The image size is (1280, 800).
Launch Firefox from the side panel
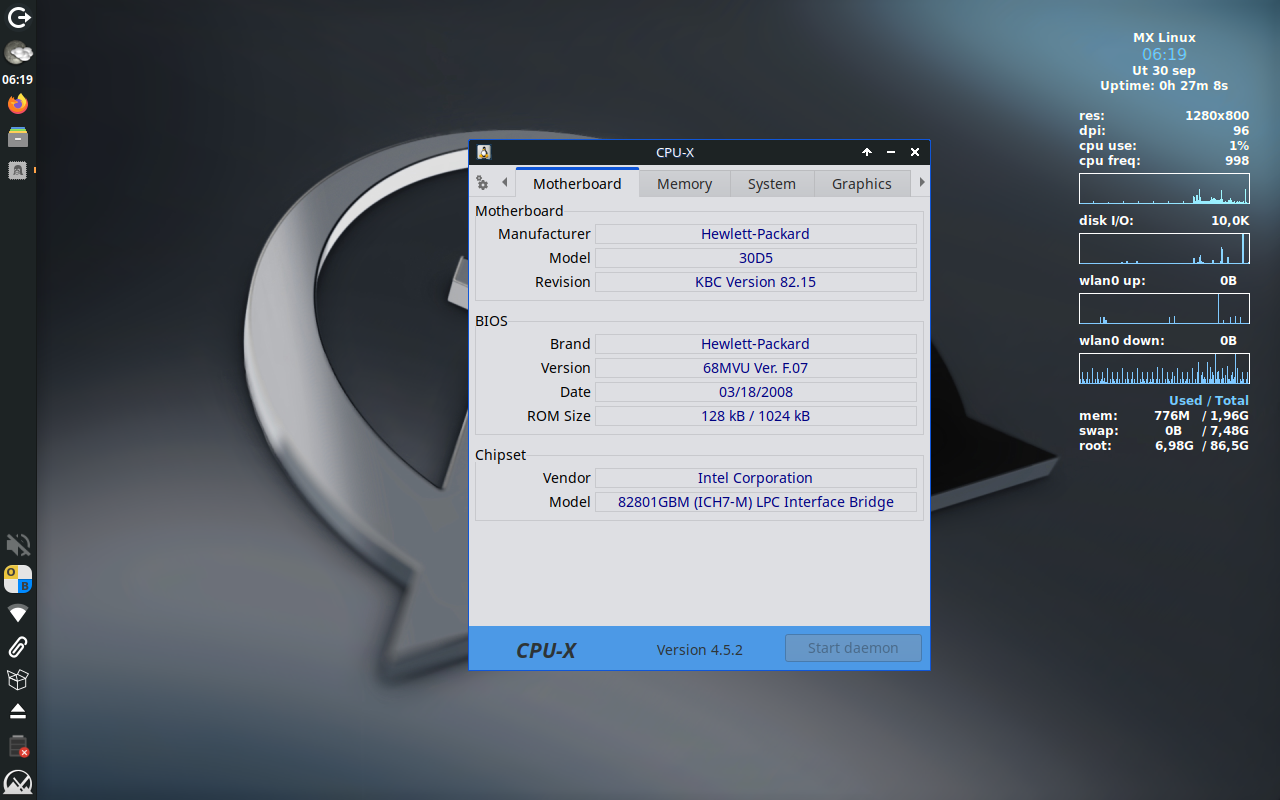pyautogui.click(x=18, y=104)
